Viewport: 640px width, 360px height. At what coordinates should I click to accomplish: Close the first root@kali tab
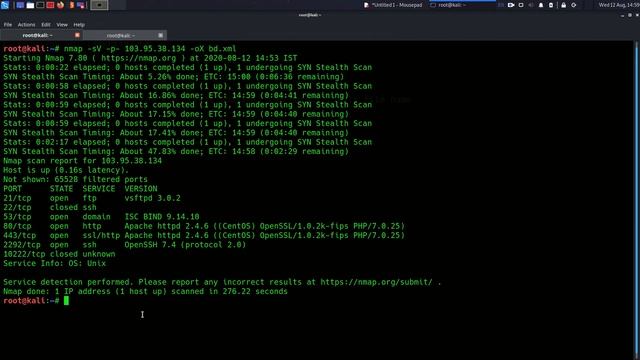[77, 36]
